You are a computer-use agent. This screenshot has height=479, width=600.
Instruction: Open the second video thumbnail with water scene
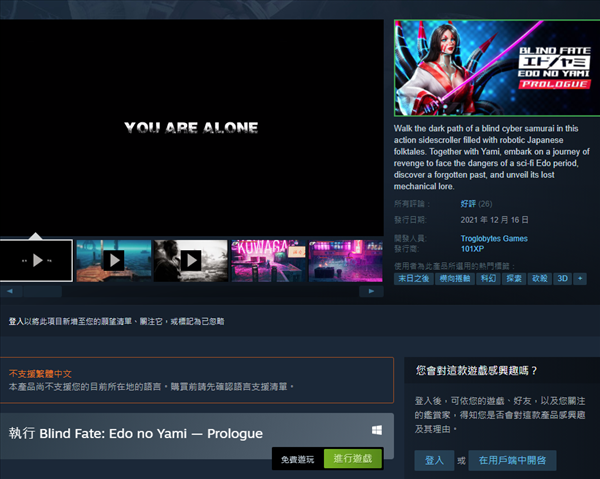click(114, 261)
